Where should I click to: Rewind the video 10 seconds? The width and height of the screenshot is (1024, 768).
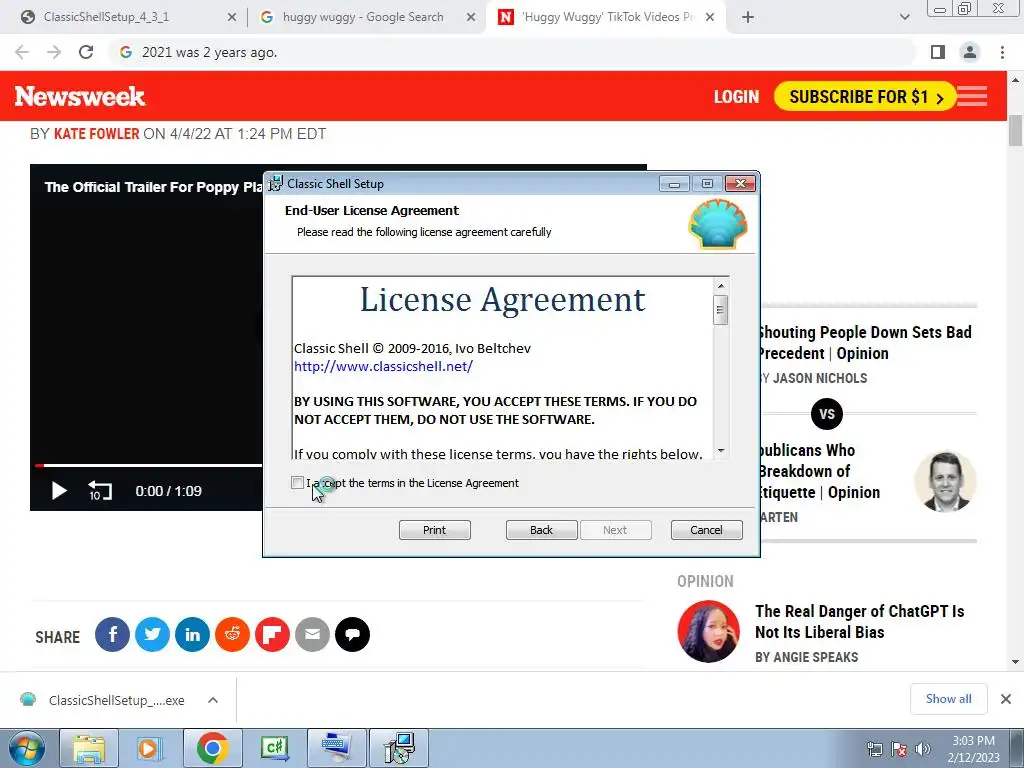99,491
